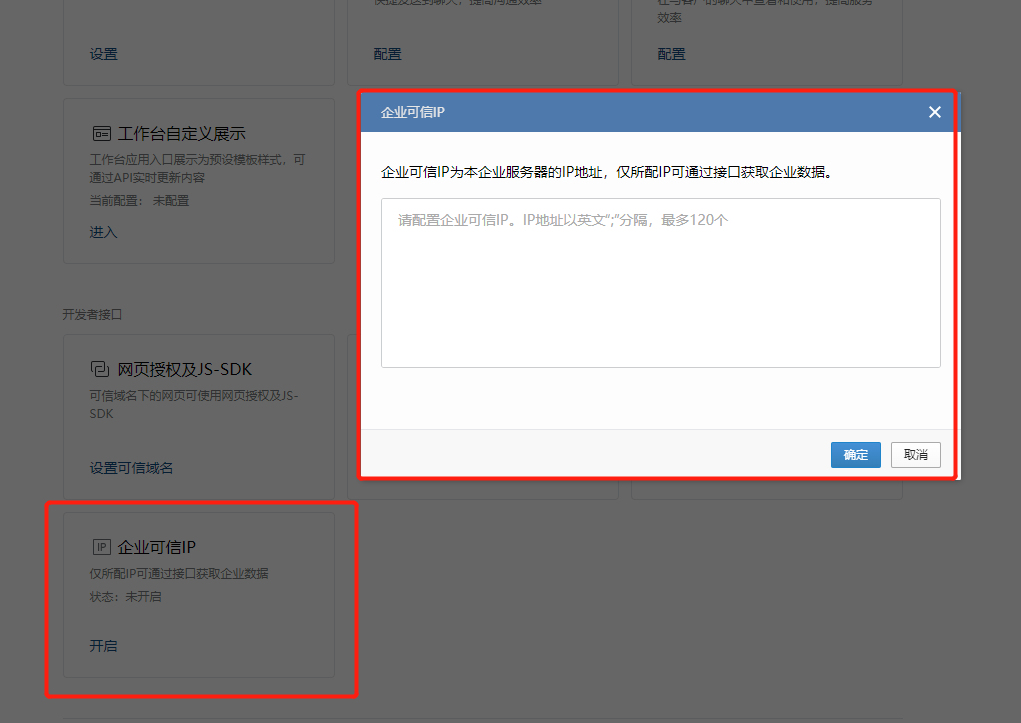Click the 设置 link in the top card

pyautogui.click(x=104, y=54)
